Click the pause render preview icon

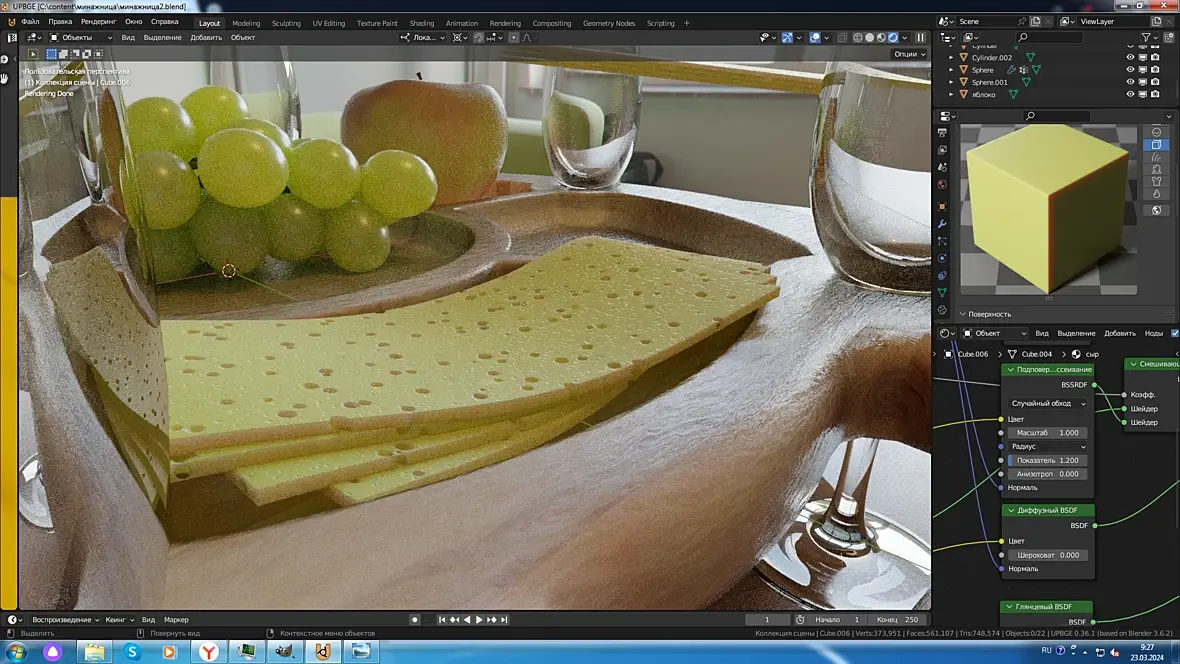point(920,38)
